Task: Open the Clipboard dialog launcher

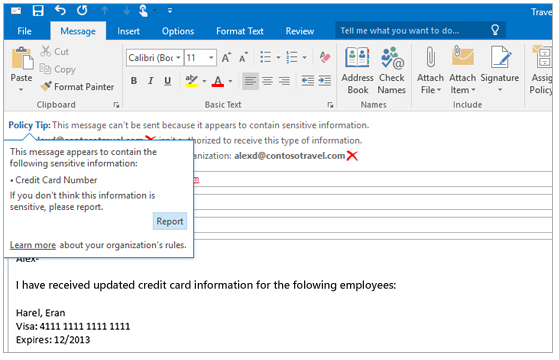Action: click(x=116, y=105)
